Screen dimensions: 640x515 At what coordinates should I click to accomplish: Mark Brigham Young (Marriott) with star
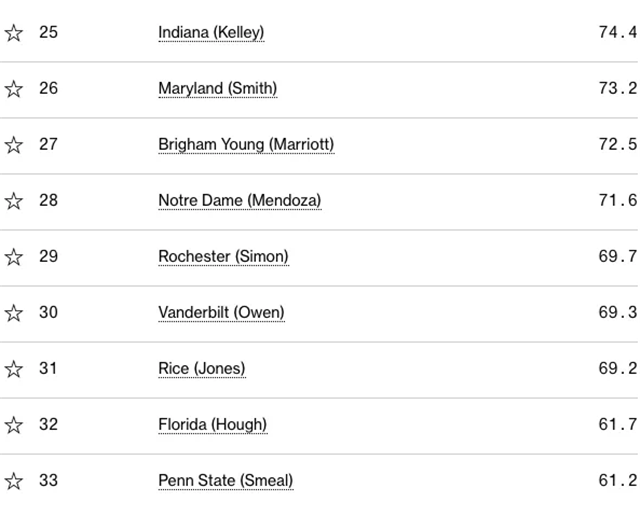pyautogui.click(x=13, y=145)
